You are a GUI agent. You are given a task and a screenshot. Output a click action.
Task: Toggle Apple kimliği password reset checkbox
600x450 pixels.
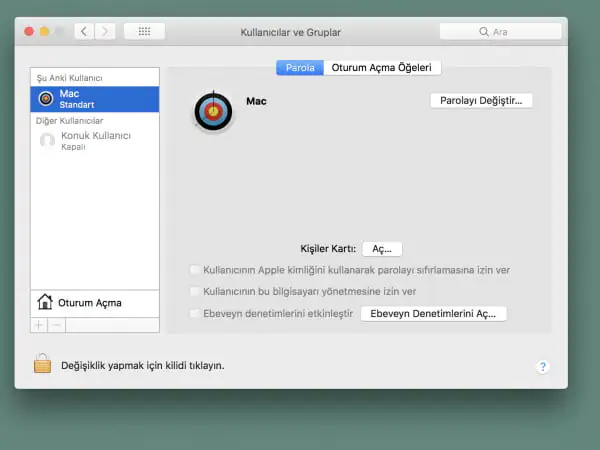pos(195,270)
